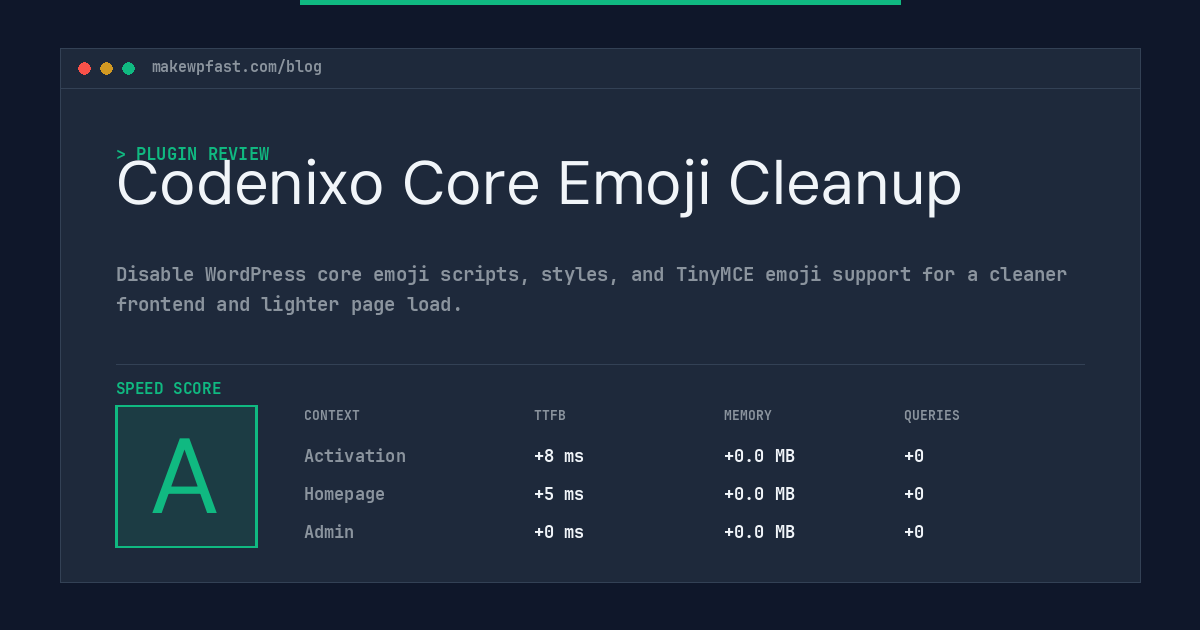
Task: Click the +8 ms Activation TTFB value
Action: click(x=559, y=456)
